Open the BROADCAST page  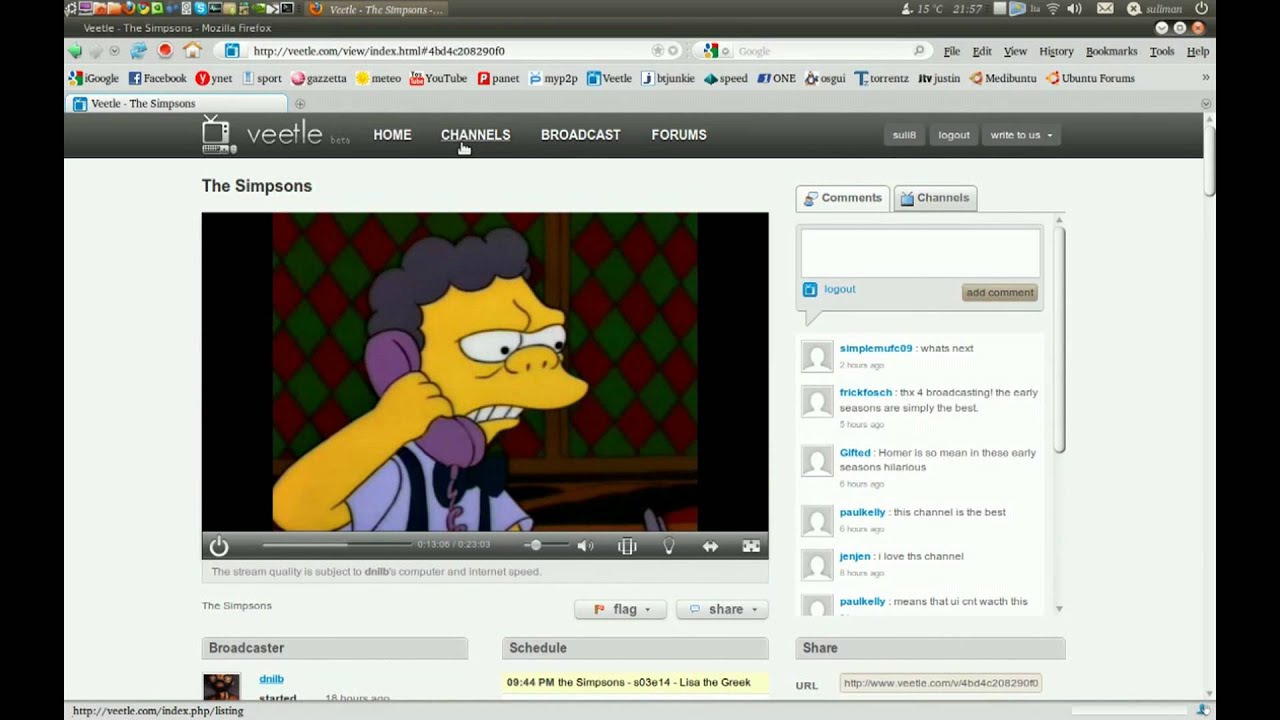[580, 135]
